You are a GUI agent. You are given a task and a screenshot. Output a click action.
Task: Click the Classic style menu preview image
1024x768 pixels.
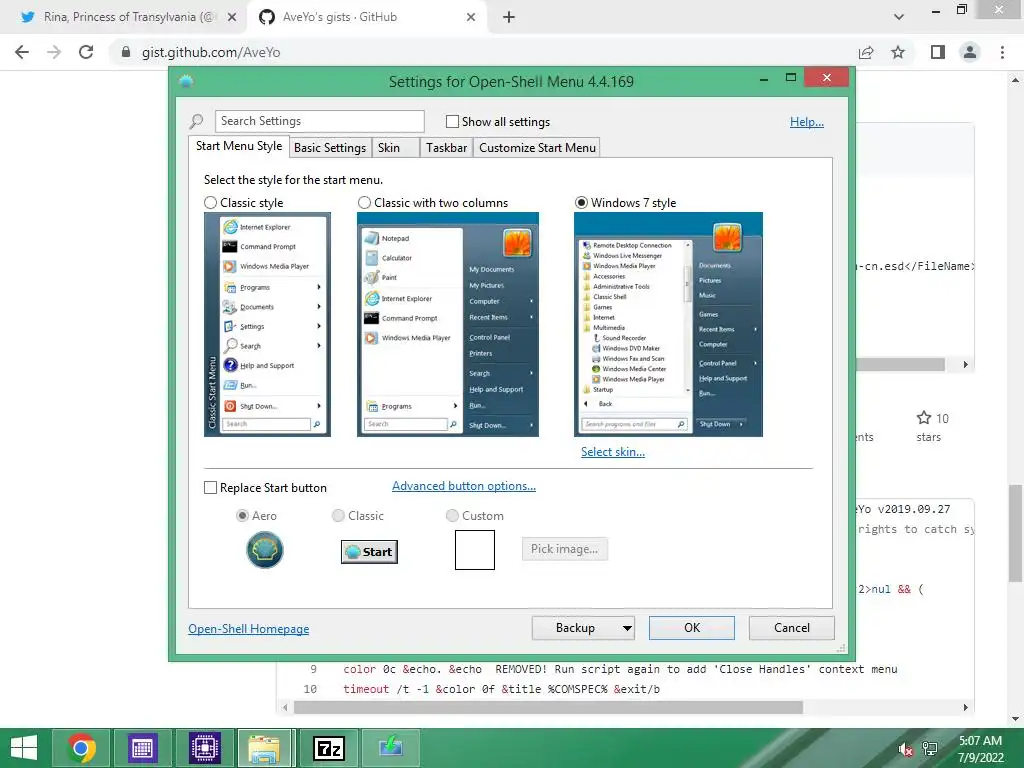point(267,325)
